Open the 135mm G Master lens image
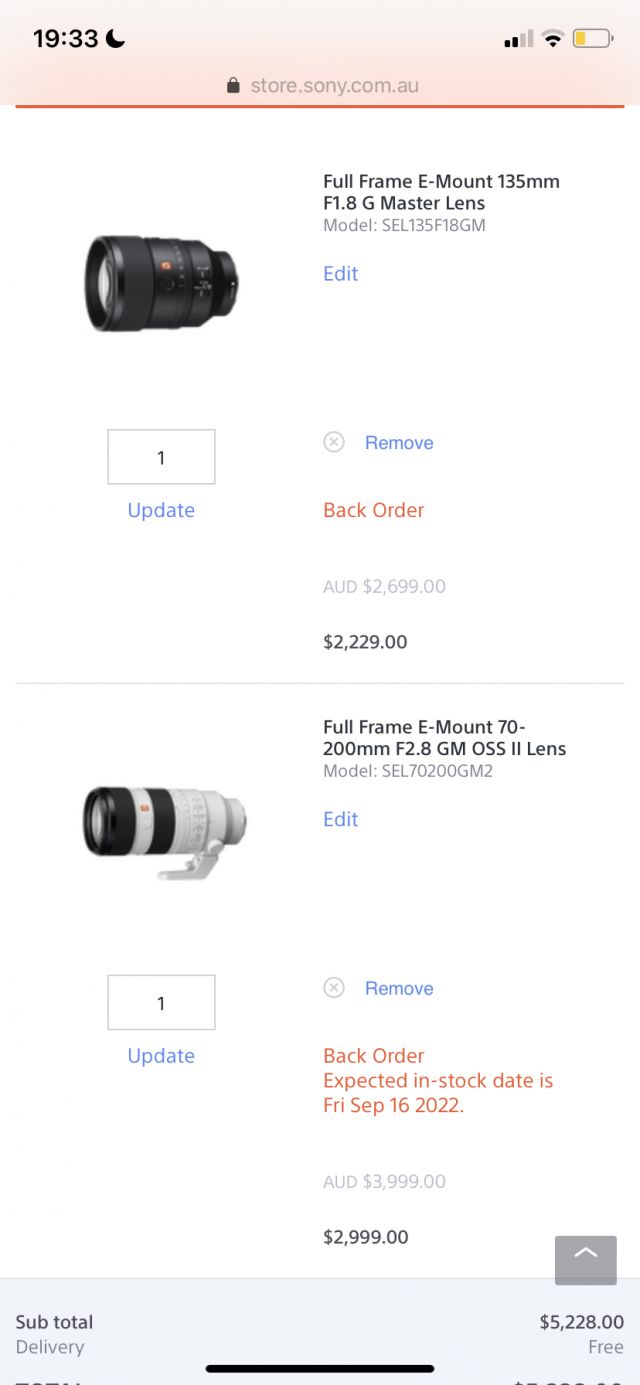 click(161, 283)
